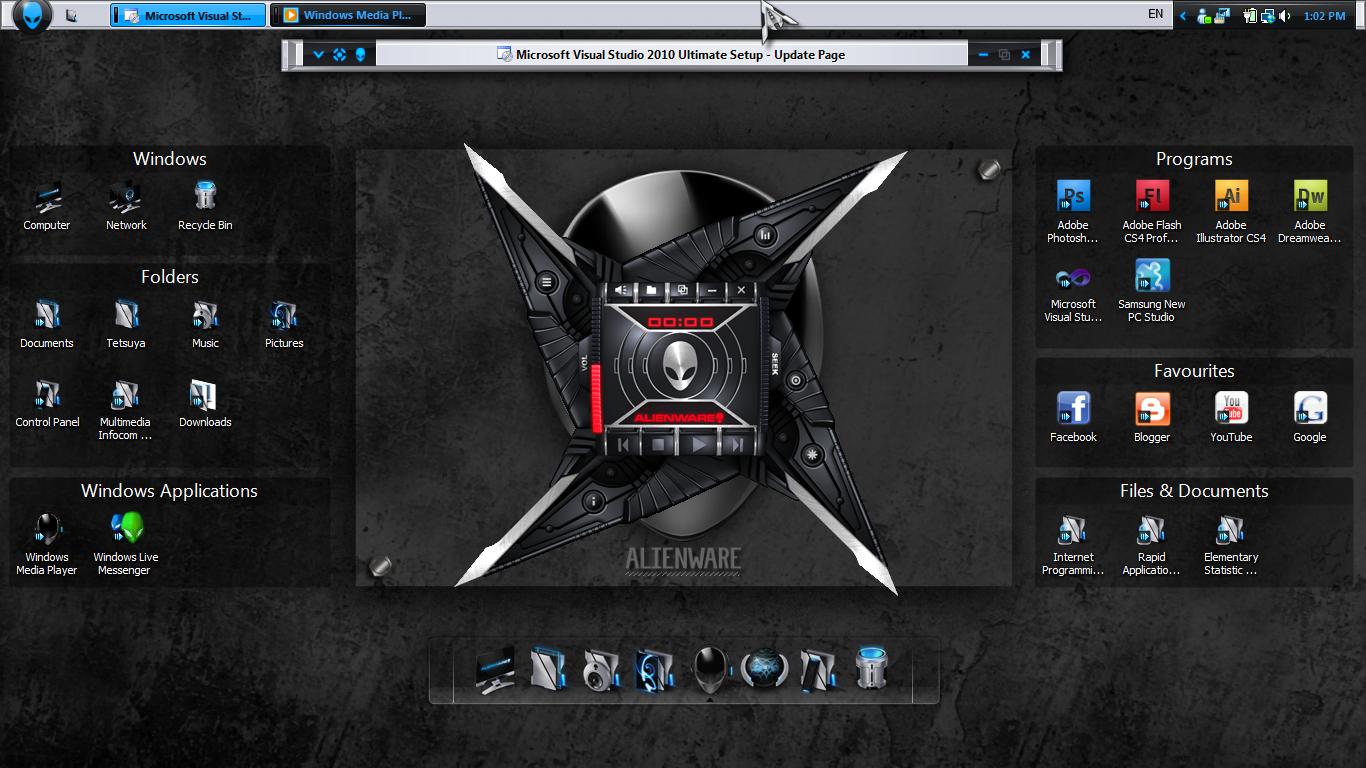Launch Samsung New PC Studio shortcut

(x=1152, y=291)
